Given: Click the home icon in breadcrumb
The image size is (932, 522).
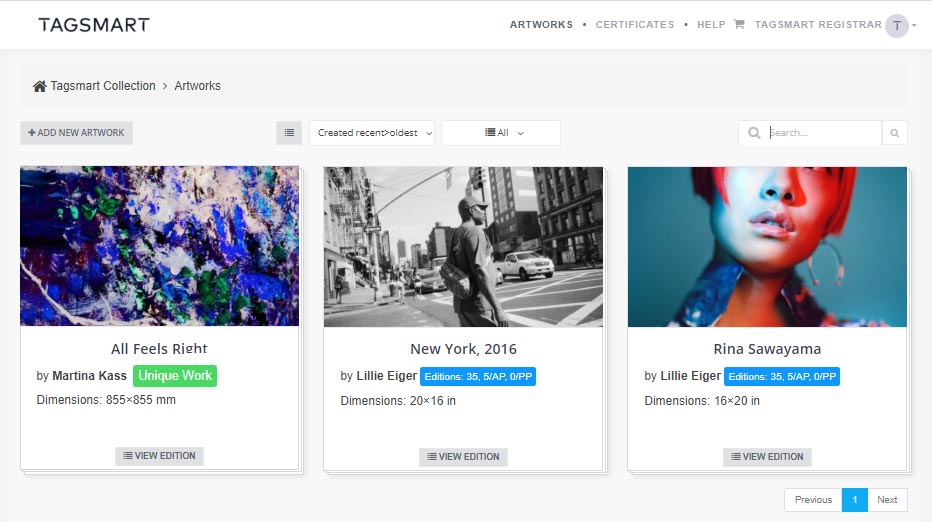Looking at the screenshot, I should (39, 86).
